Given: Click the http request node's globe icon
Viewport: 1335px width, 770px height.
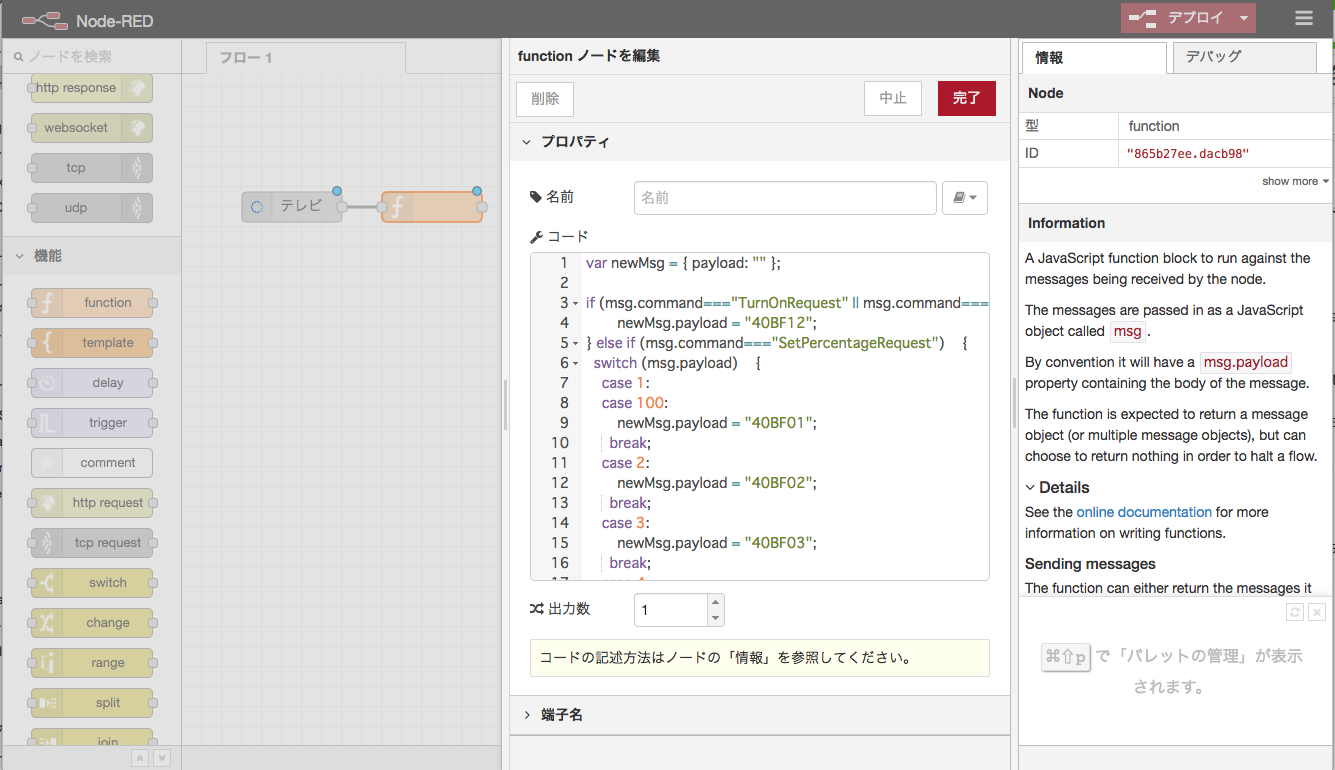Looking at the screenshot, I should click(47, 503).
